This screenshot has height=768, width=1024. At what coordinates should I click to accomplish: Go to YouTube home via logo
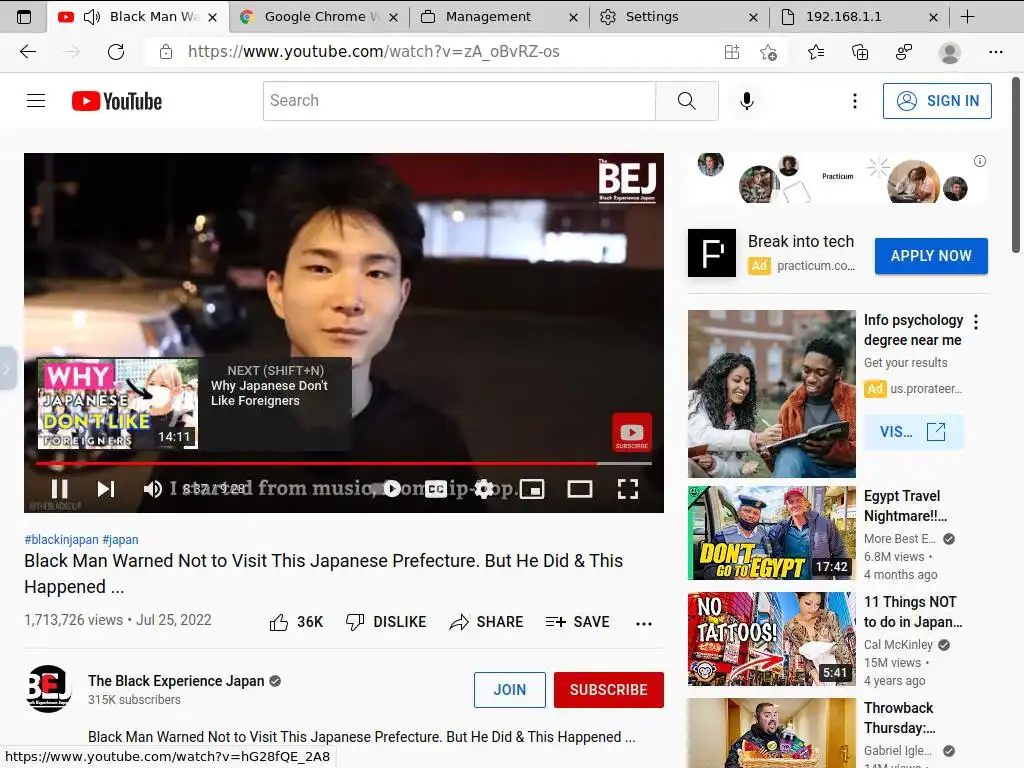(117, 101)
